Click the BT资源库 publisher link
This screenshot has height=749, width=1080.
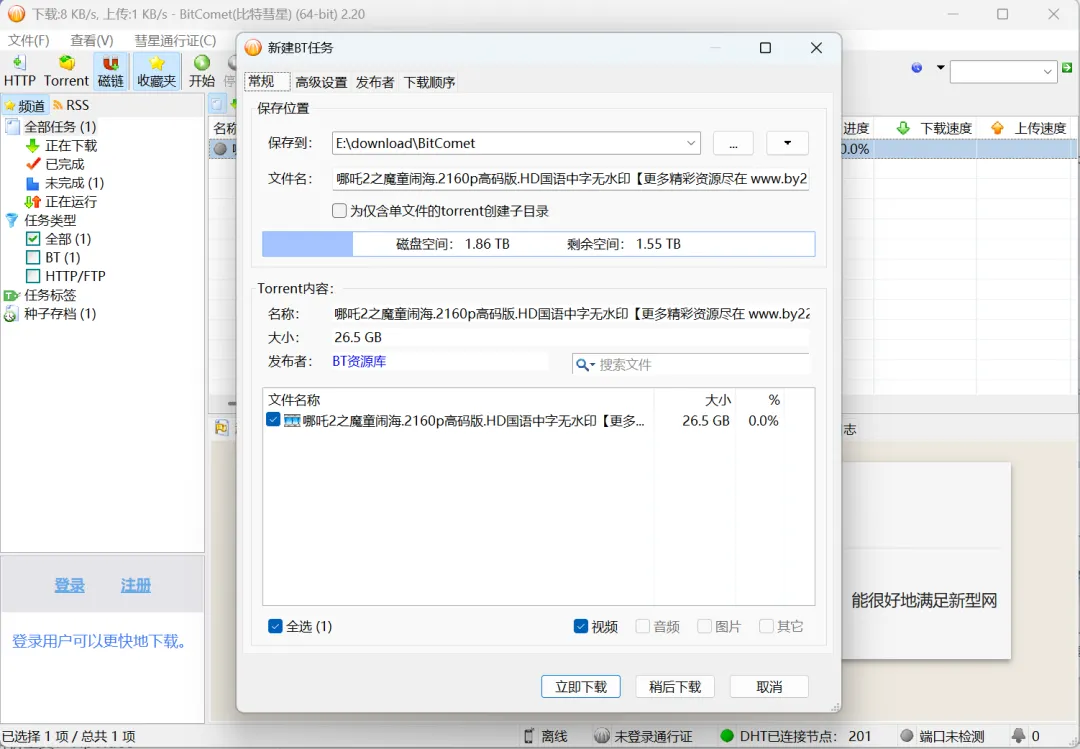(x=359, y=361)
